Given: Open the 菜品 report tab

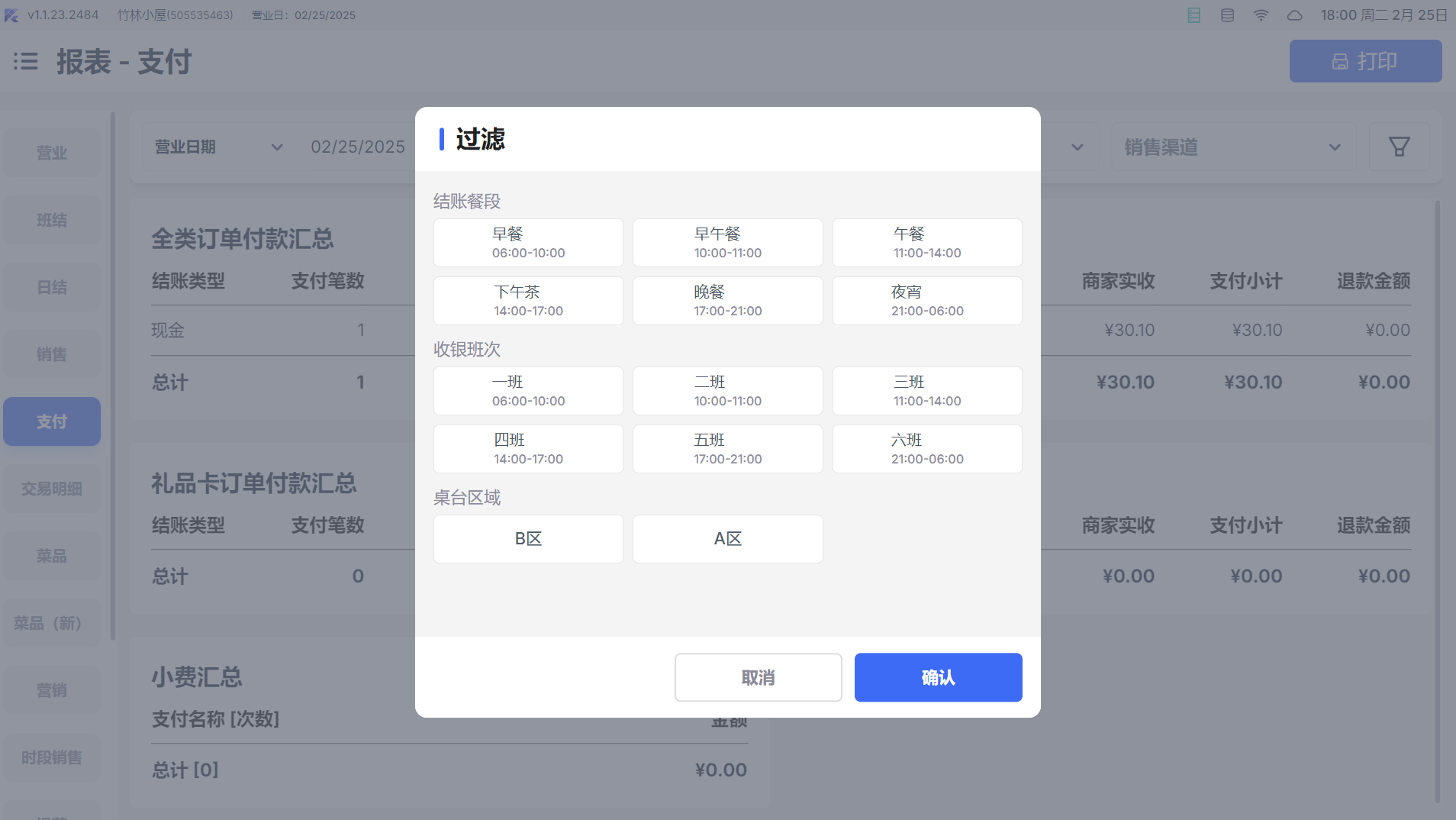Looking at the screenshot, I should (52, 556).
